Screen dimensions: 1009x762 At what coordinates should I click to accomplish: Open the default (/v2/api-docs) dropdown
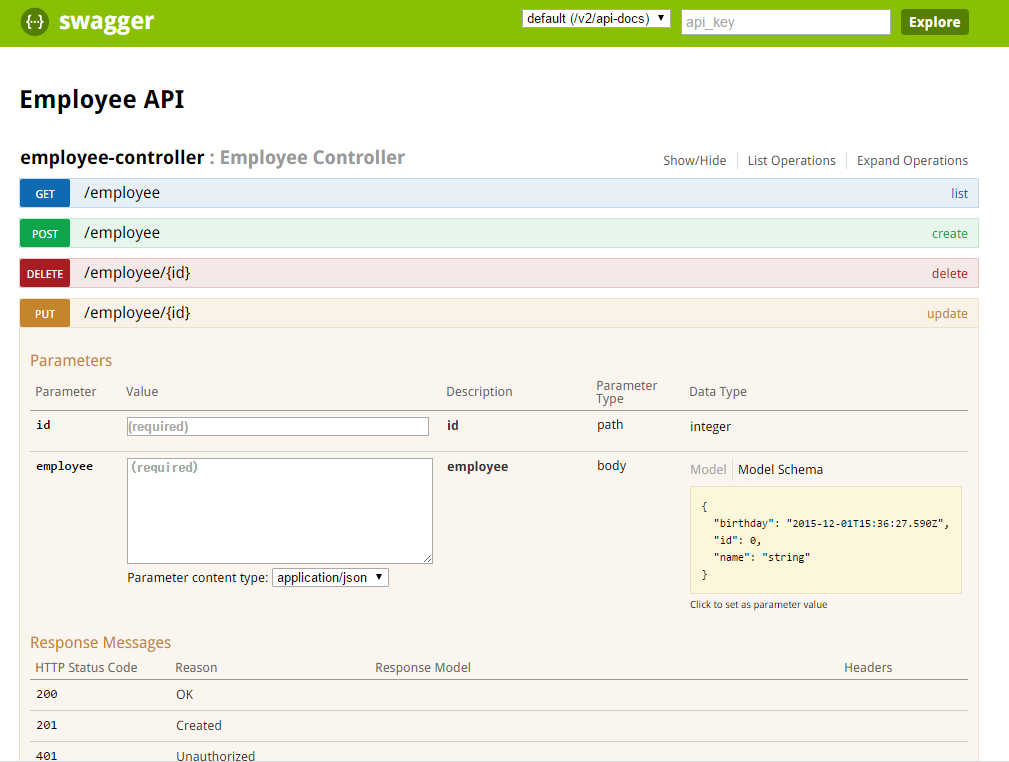click(x=596, y=19)
